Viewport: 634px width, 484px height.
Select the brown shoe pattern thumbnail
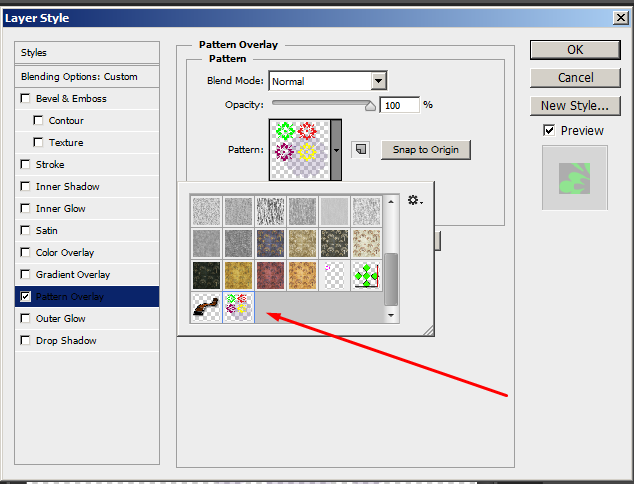tap(206, 307)
